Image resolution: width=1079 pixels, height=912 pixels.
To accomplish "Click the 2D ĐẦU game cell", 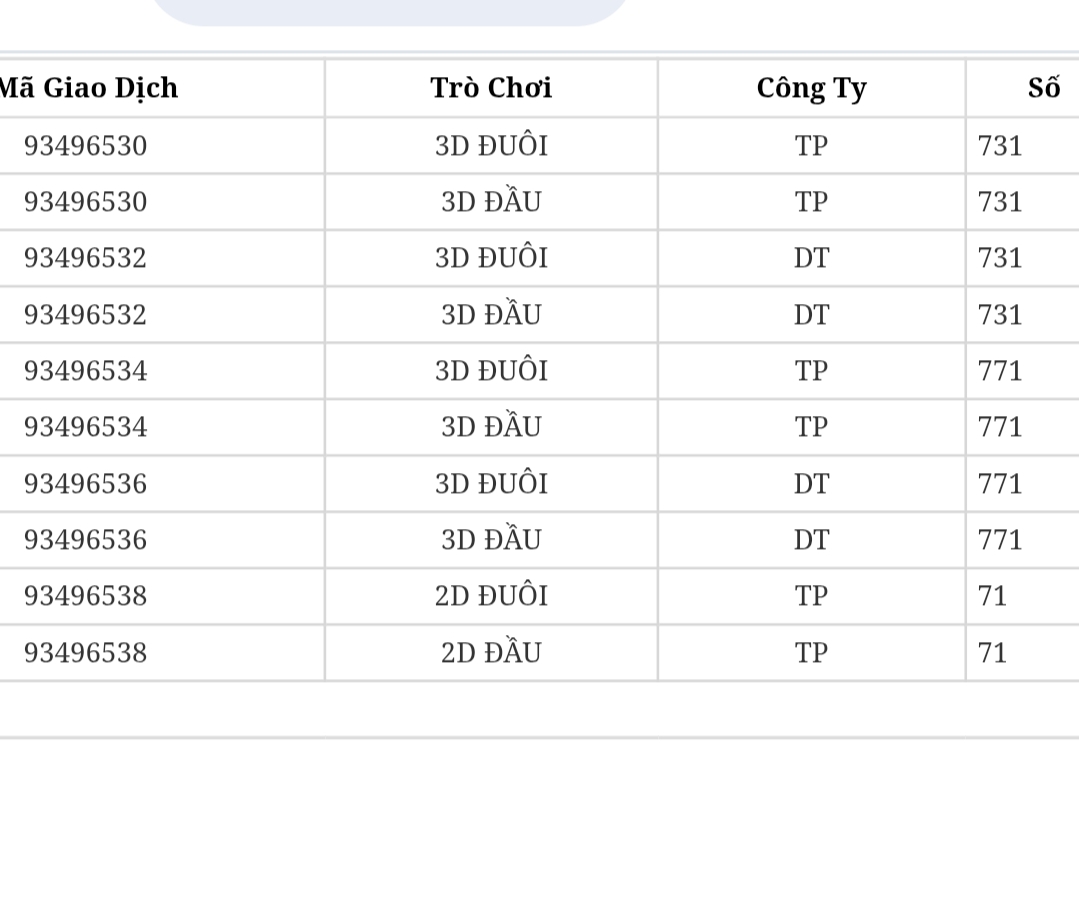I will (491, 652).
